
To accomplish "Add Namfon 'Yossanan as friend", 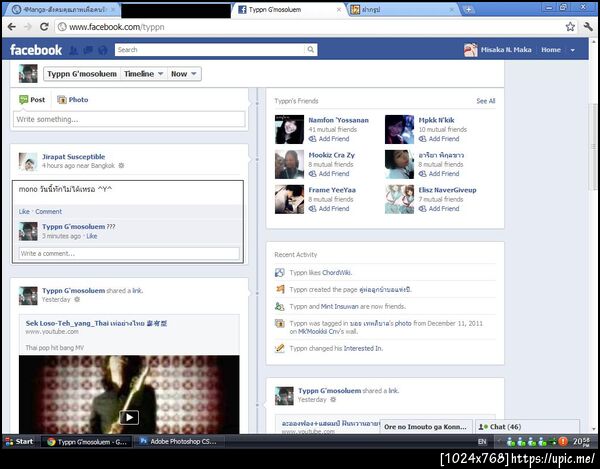I will tap(329, 139).
